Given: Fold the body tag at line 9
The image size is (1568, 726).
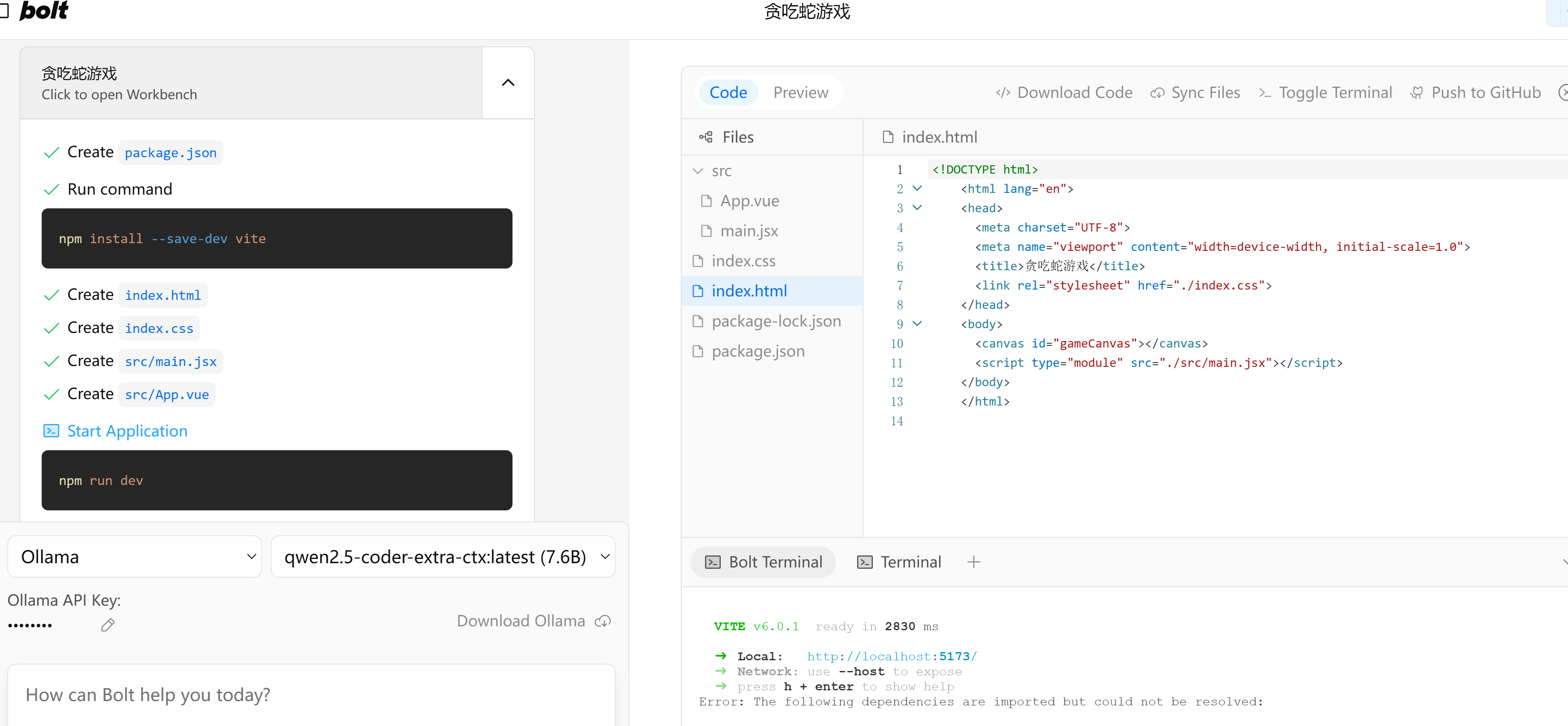Looking at the screenshot, I should point(917,324).
